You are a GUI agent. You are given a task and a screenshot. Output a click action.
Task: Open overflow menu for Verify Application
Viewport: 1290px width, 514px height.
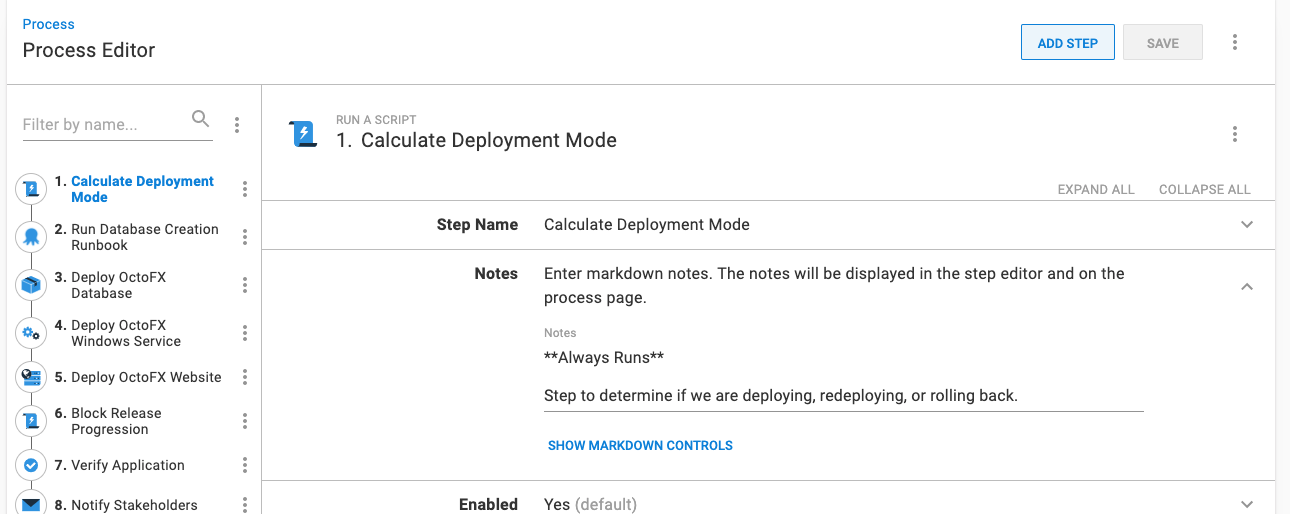pos(245,465)
